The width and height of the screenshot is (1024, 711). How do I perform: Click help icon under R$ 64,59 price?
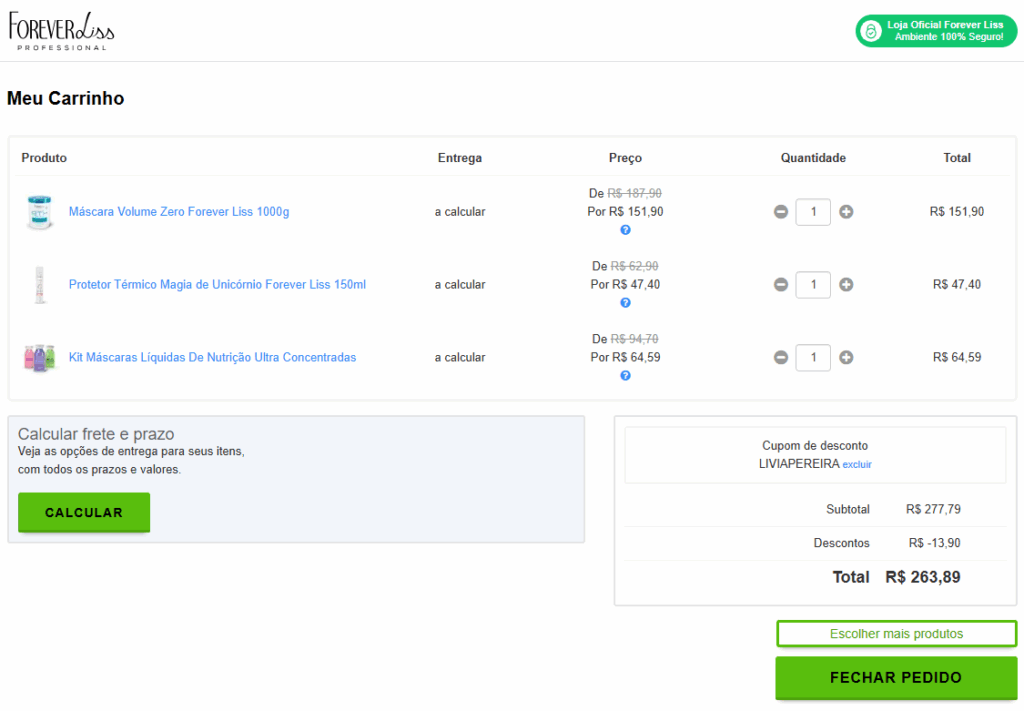[625, 376]
